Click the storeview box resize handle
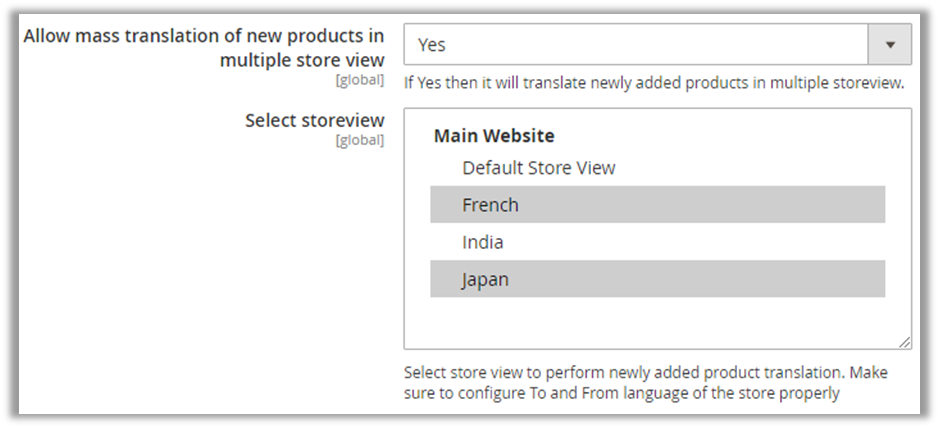 [x=904, y=341]
